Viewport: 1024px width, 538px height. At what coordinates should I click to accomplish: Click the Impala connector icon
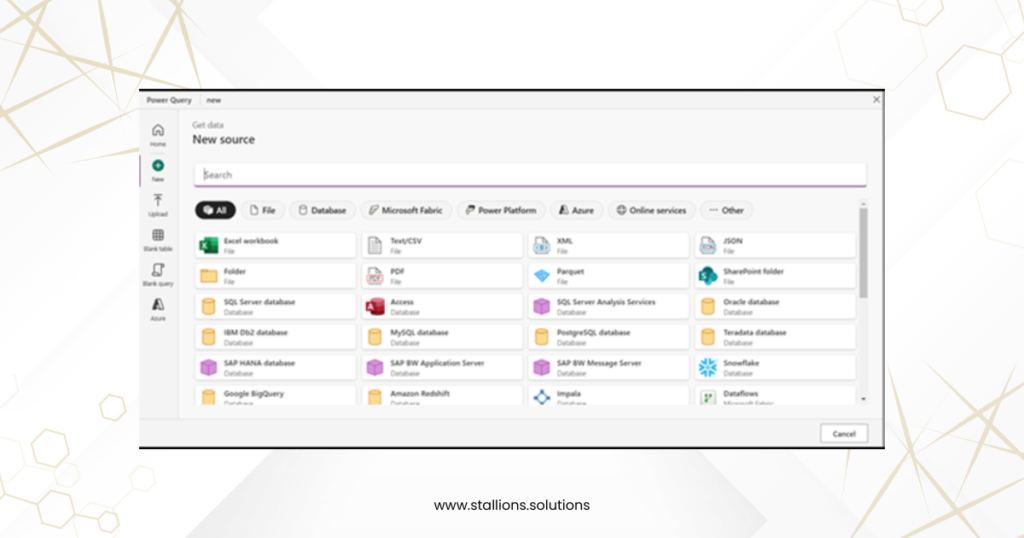[x=541, y=396]
